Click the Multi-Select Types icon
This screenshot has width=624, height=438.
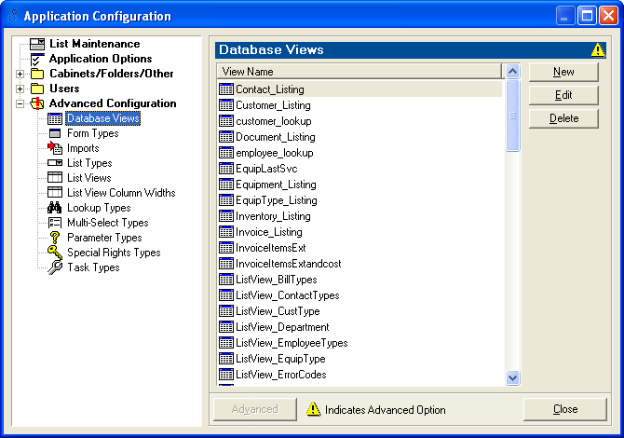55,222
